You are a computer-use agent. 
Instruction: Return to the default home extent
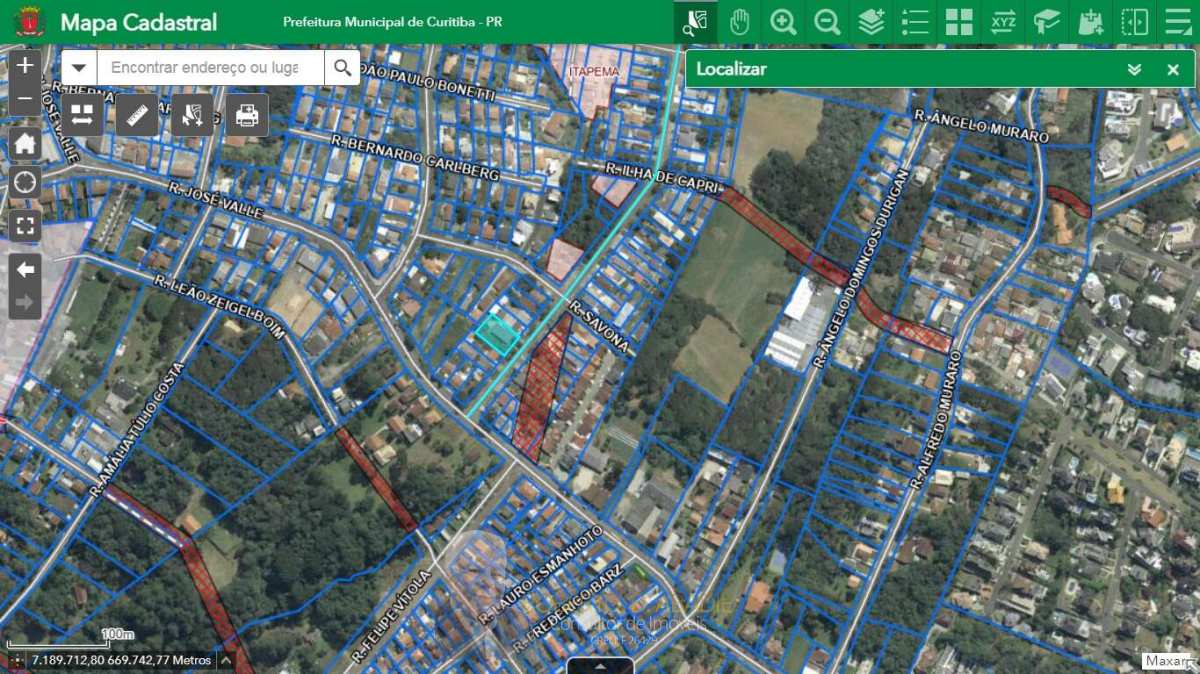coord(25,143)
